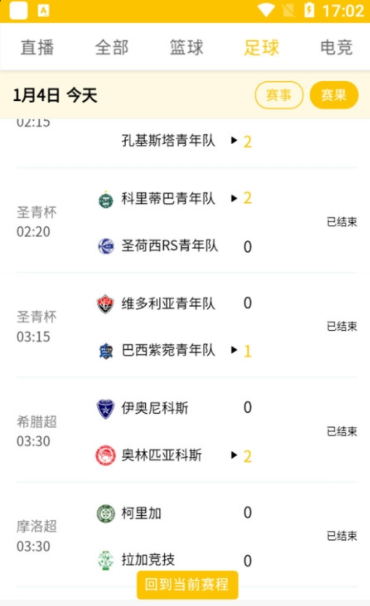
Task: Click winner arrow beside 奥林匹亚科斯 score
Action: pos(234,455)
